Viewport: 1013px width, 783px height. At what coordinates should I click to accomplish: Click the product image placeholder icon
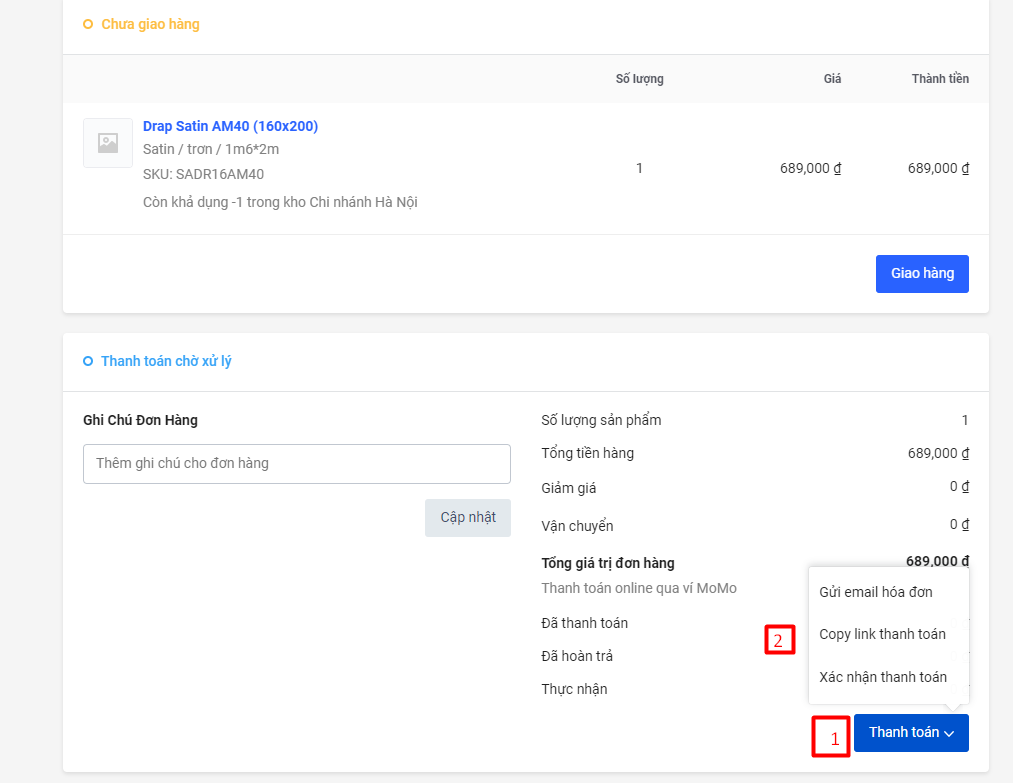point(108,143)
